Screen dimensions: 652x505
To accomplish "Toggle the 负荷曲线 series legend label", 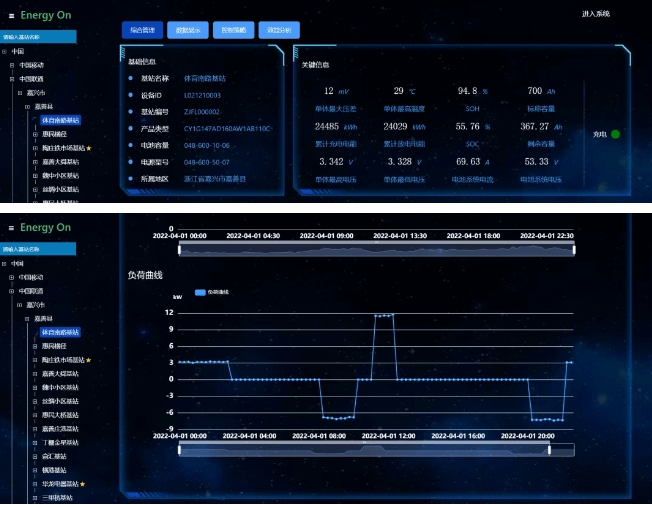I will [219, 292].
